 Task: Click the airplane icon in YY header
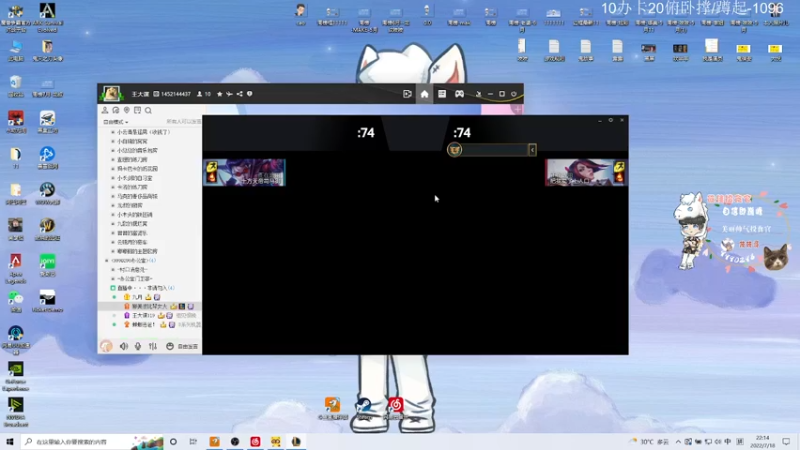(x=229, y=94)
